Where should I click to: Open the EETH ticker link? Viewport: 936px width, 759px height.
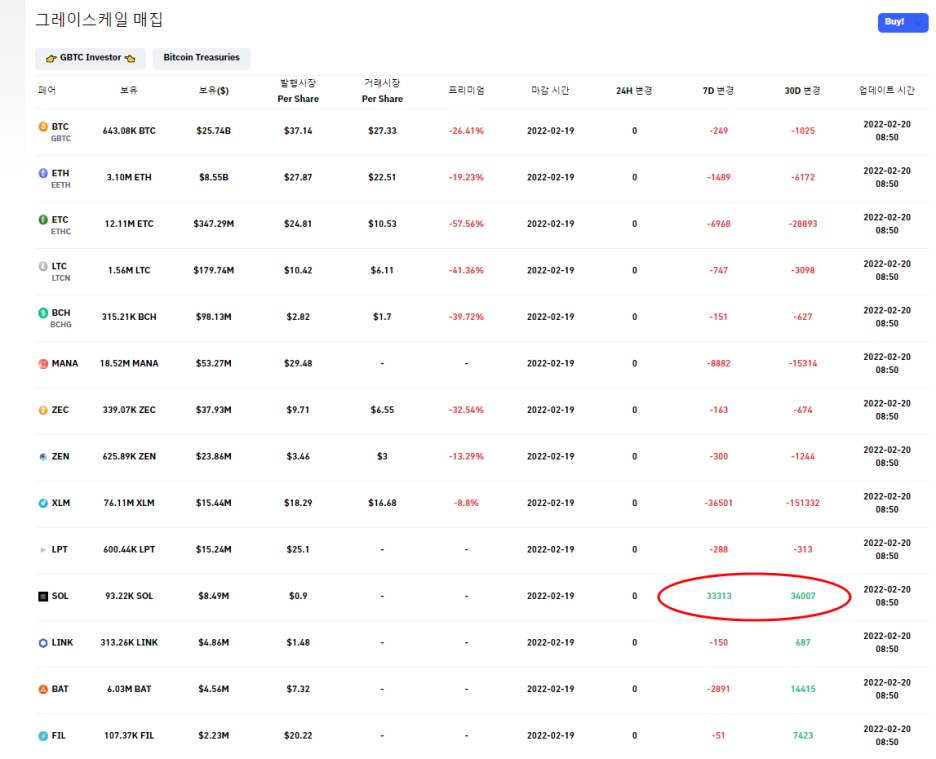click(61, 185)
